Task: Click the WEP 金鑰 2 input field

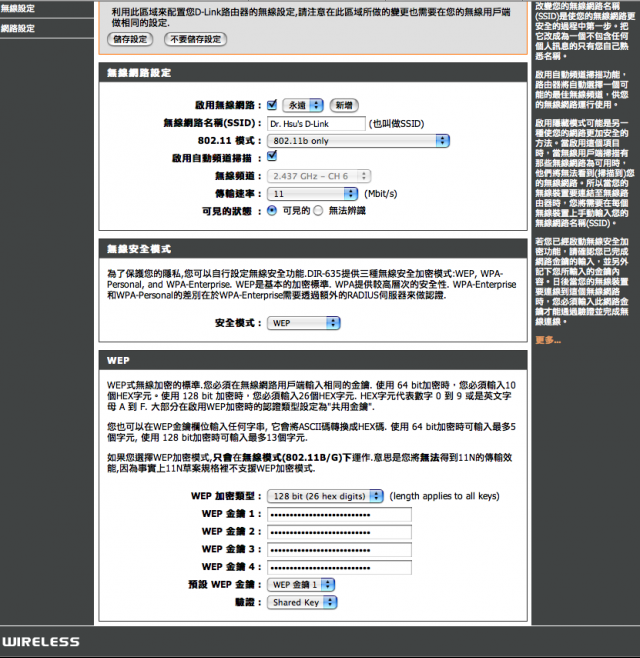Action: point(340,532)
